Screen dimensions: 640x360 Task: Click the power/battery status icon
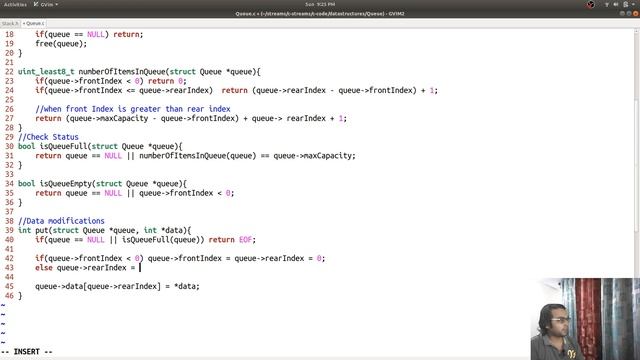[x=626, y=4]
